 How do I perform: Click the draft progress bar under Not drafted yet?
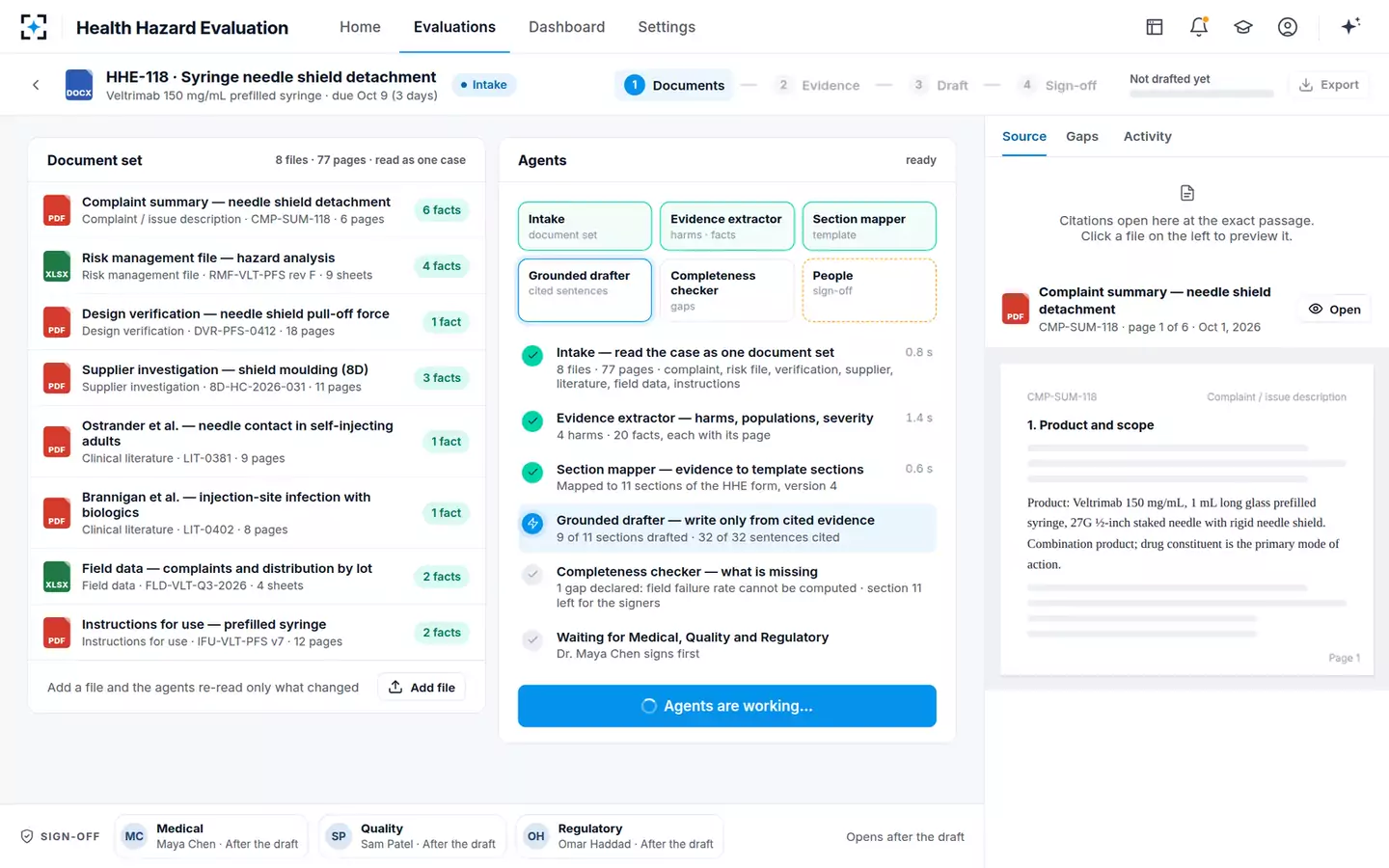pyautogui.click(x=1202, y=94)
